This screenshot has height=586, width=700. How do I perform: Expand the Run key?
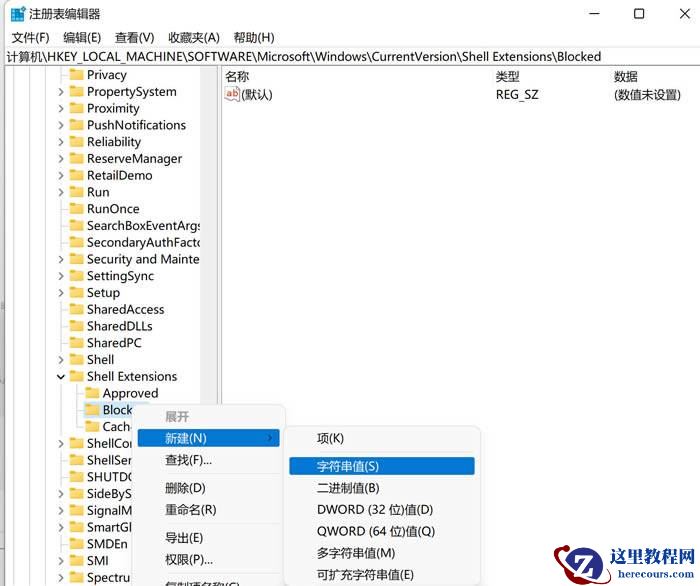coord(61,192)
